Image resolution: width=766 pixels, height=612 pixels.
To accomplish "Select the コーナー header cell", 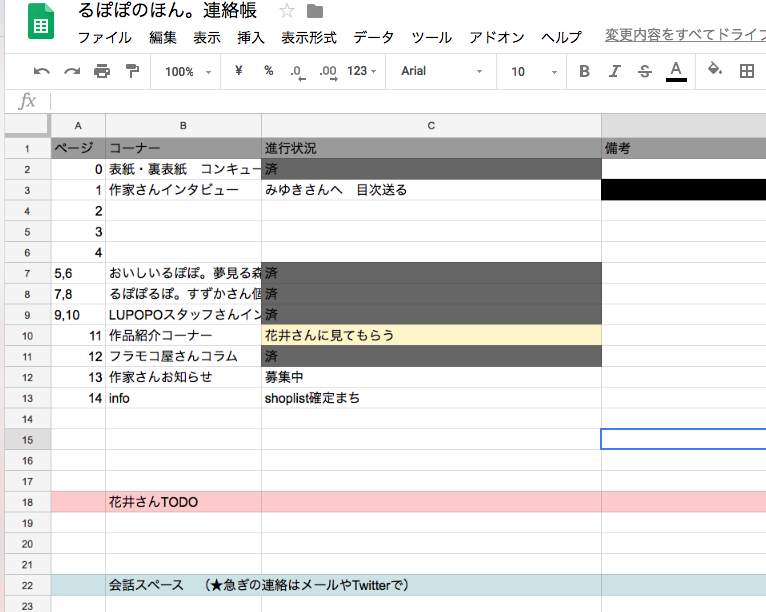I will click(183, 148).
